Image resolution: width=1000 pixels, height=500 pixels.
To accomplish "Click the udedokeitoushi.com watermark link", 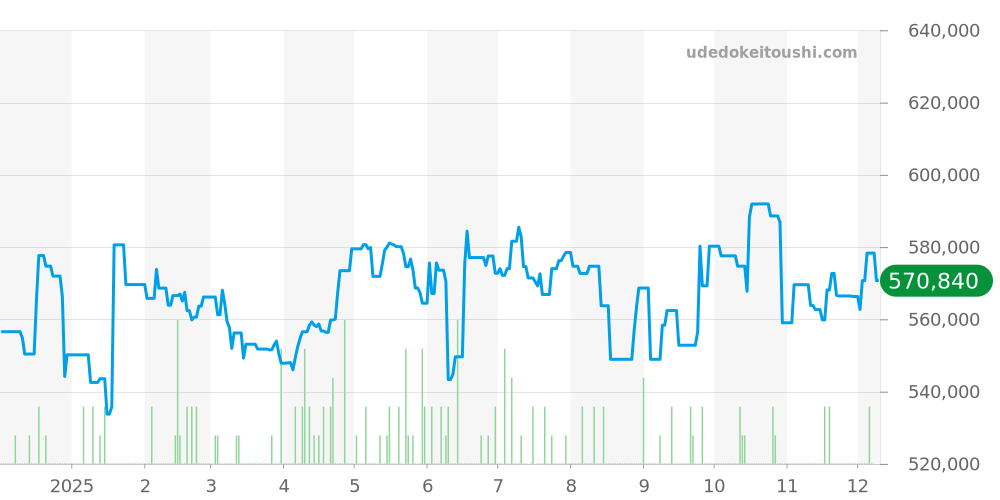I will pos(771,53).
